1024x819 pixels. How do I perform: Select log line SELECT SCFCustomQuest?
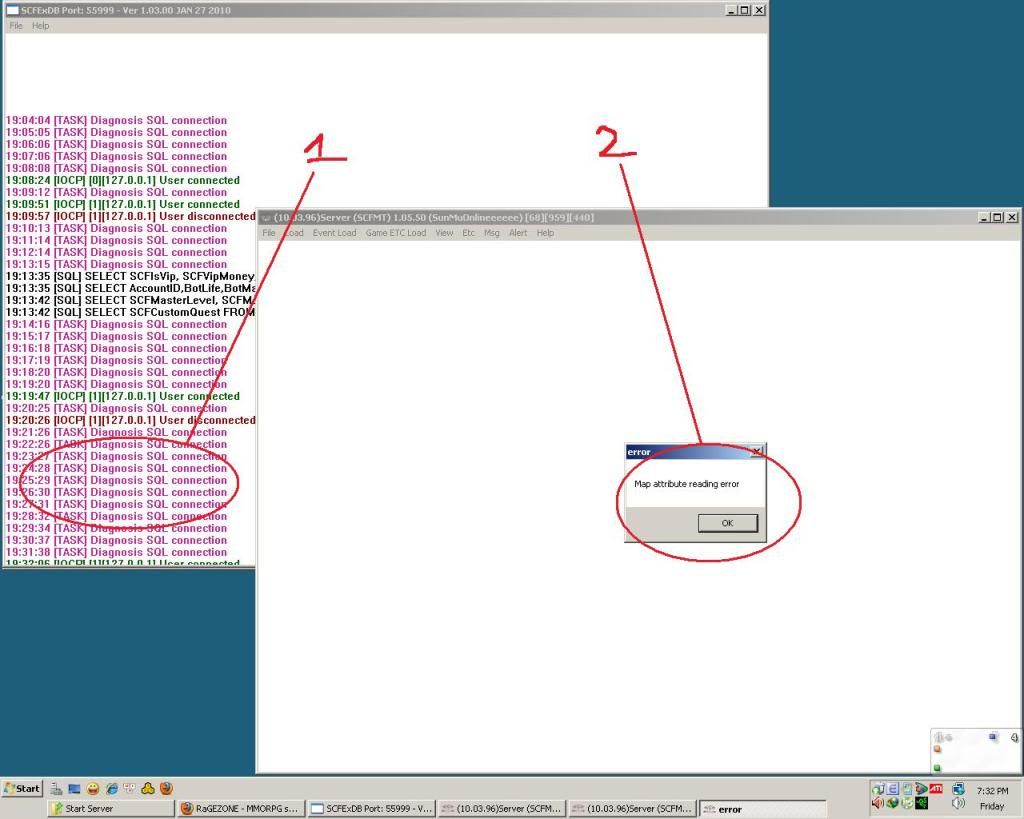click(x=131, y=312)
